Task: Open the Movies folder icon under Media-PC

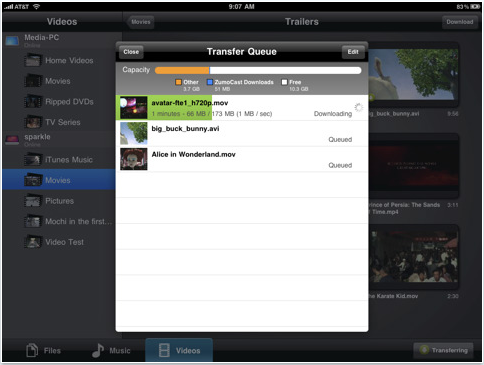Action: point(33,81)
